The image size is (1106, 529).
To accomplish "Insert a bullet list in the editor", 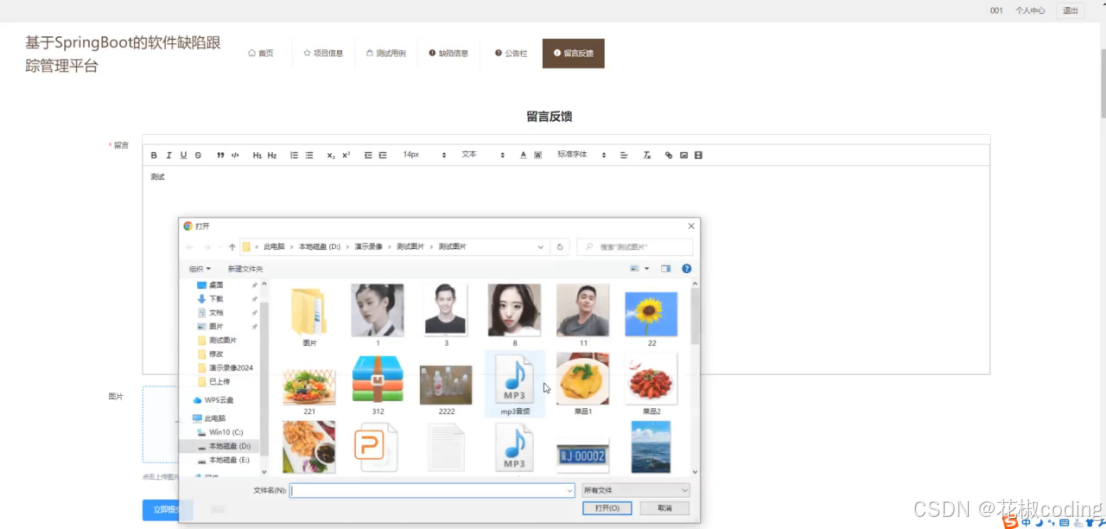I will click(x=309, y=155).
